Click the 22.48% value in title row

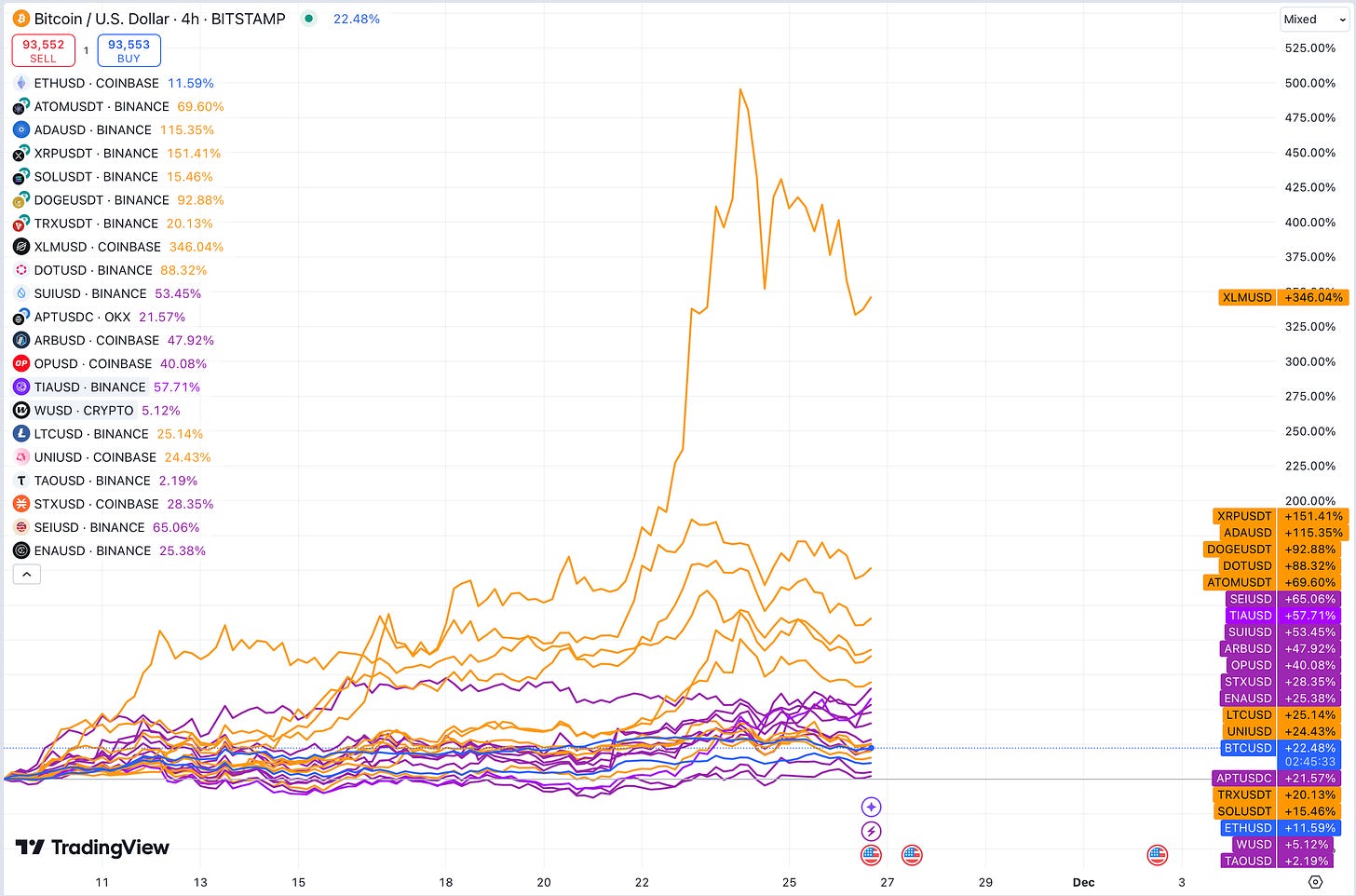[357, 19]
